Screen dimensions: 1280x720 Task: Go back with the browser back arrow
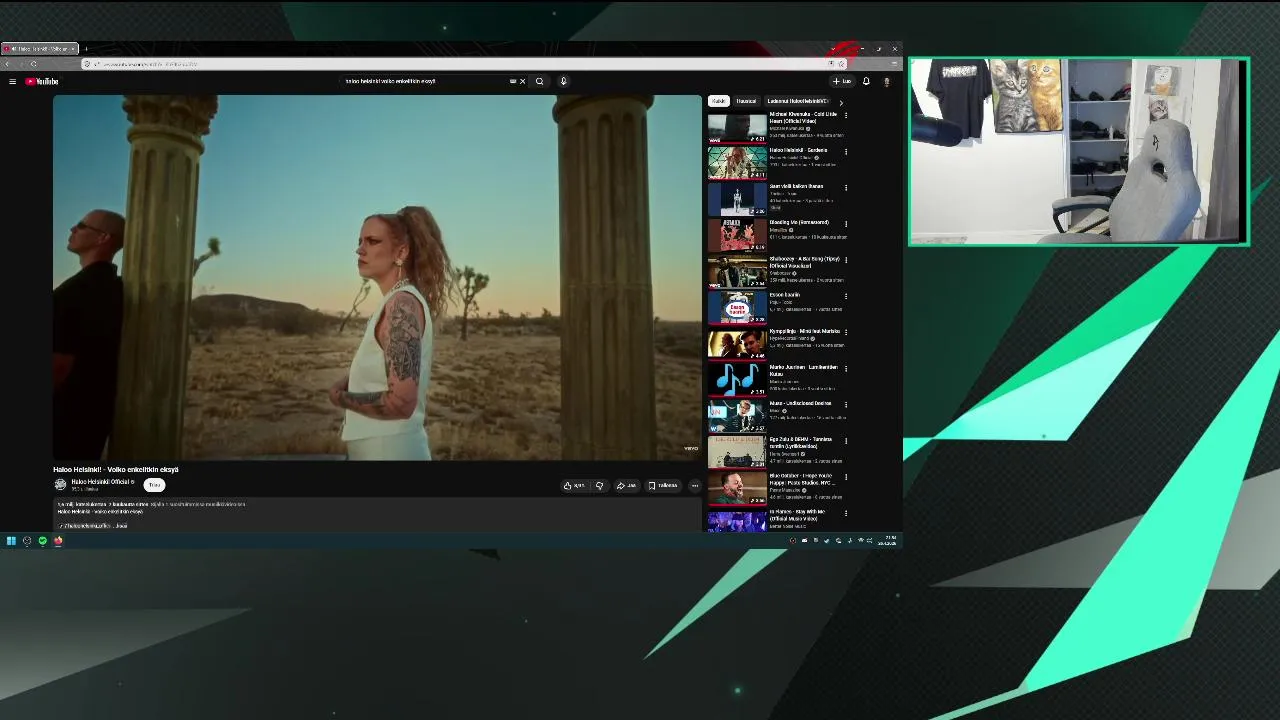[9, 64]
